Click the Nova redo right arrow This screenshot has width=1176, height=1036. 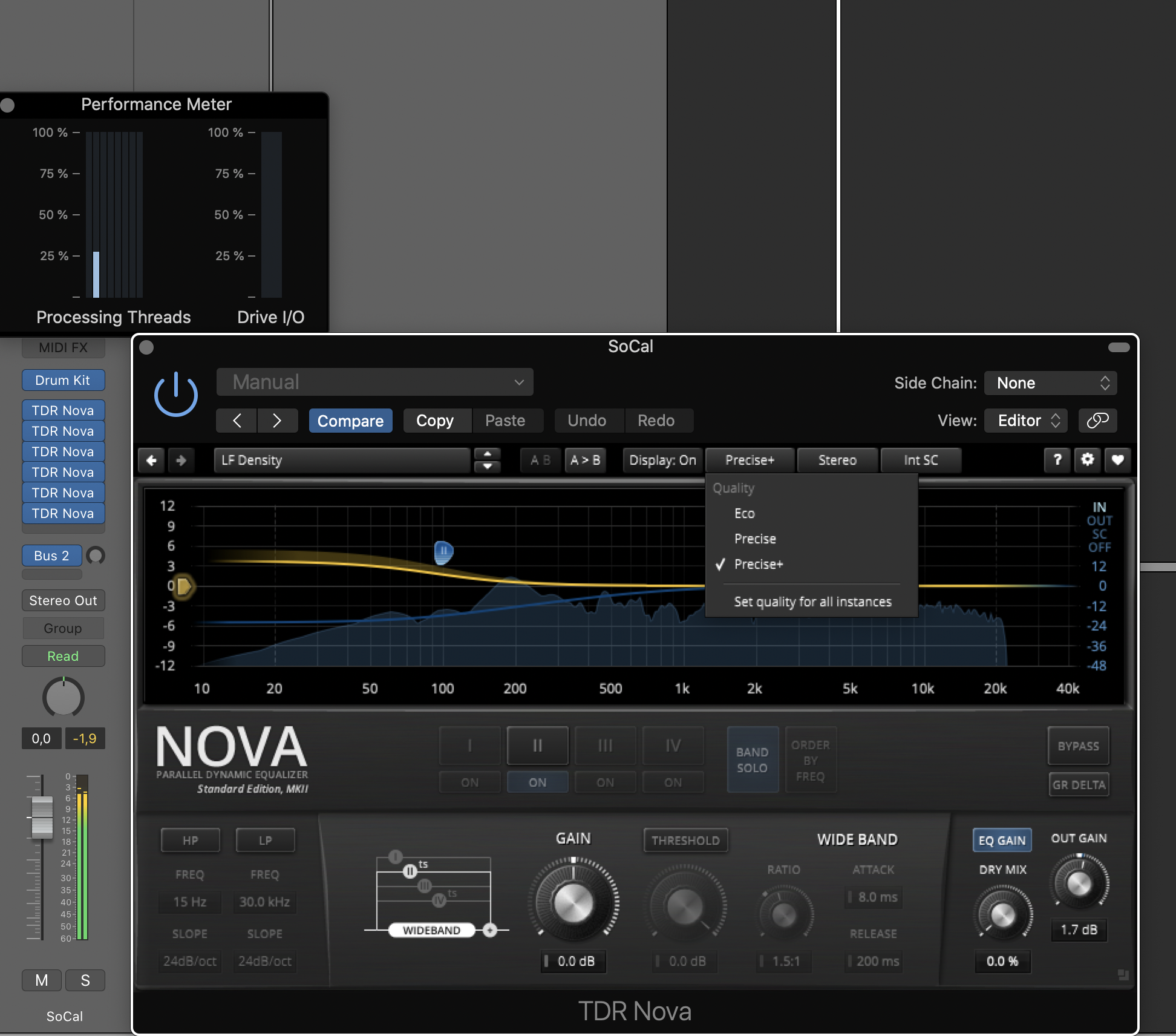point(181,461)
